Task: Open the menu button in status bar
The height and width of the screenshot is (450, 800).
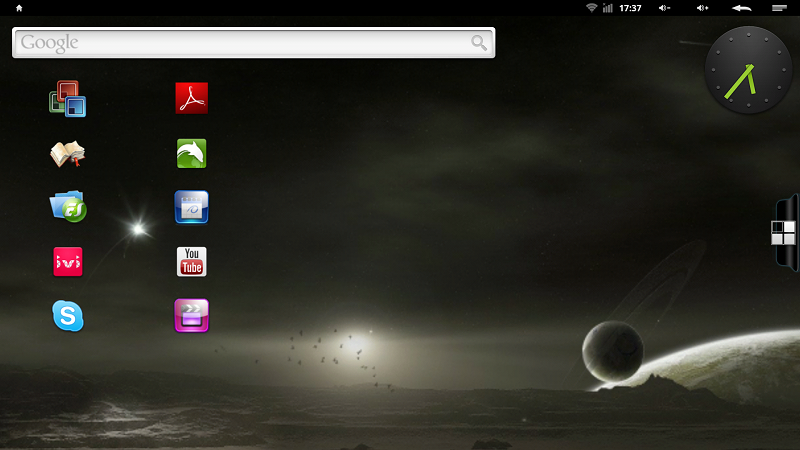Action: point(779,8)
